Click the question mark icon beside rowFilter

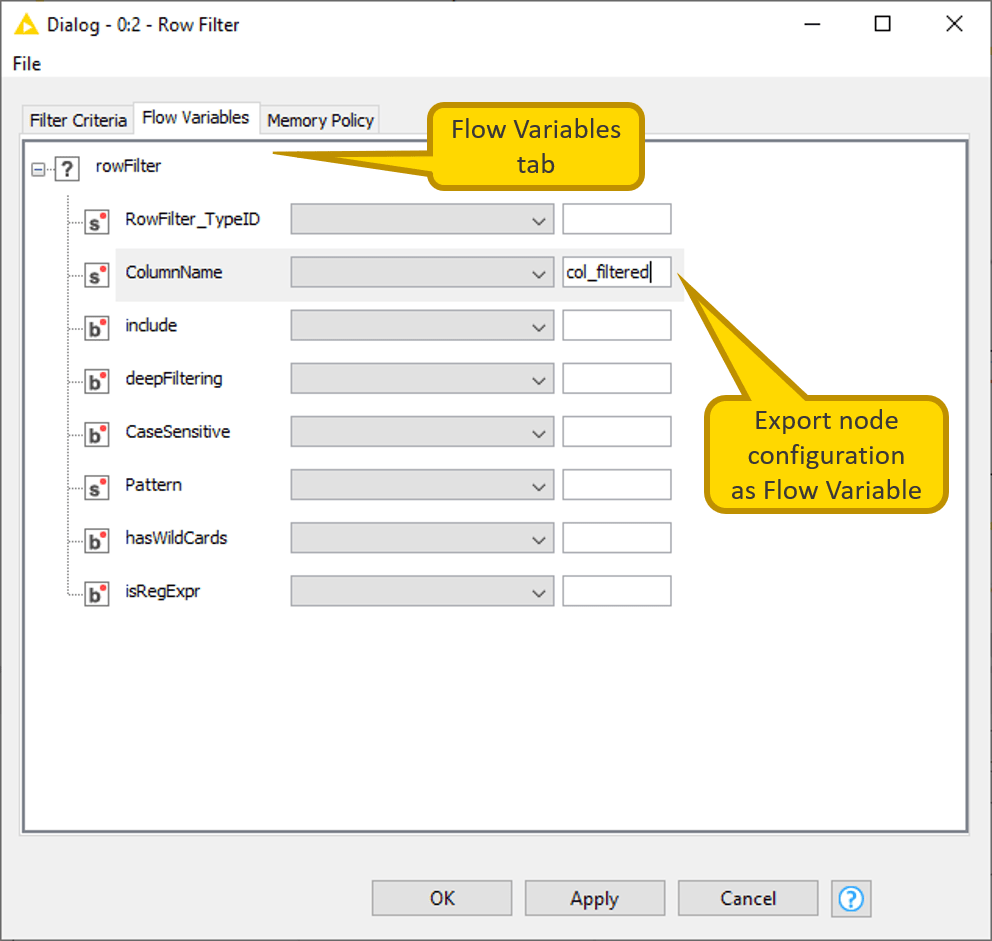pyautogui.click(x=67, y=168)
